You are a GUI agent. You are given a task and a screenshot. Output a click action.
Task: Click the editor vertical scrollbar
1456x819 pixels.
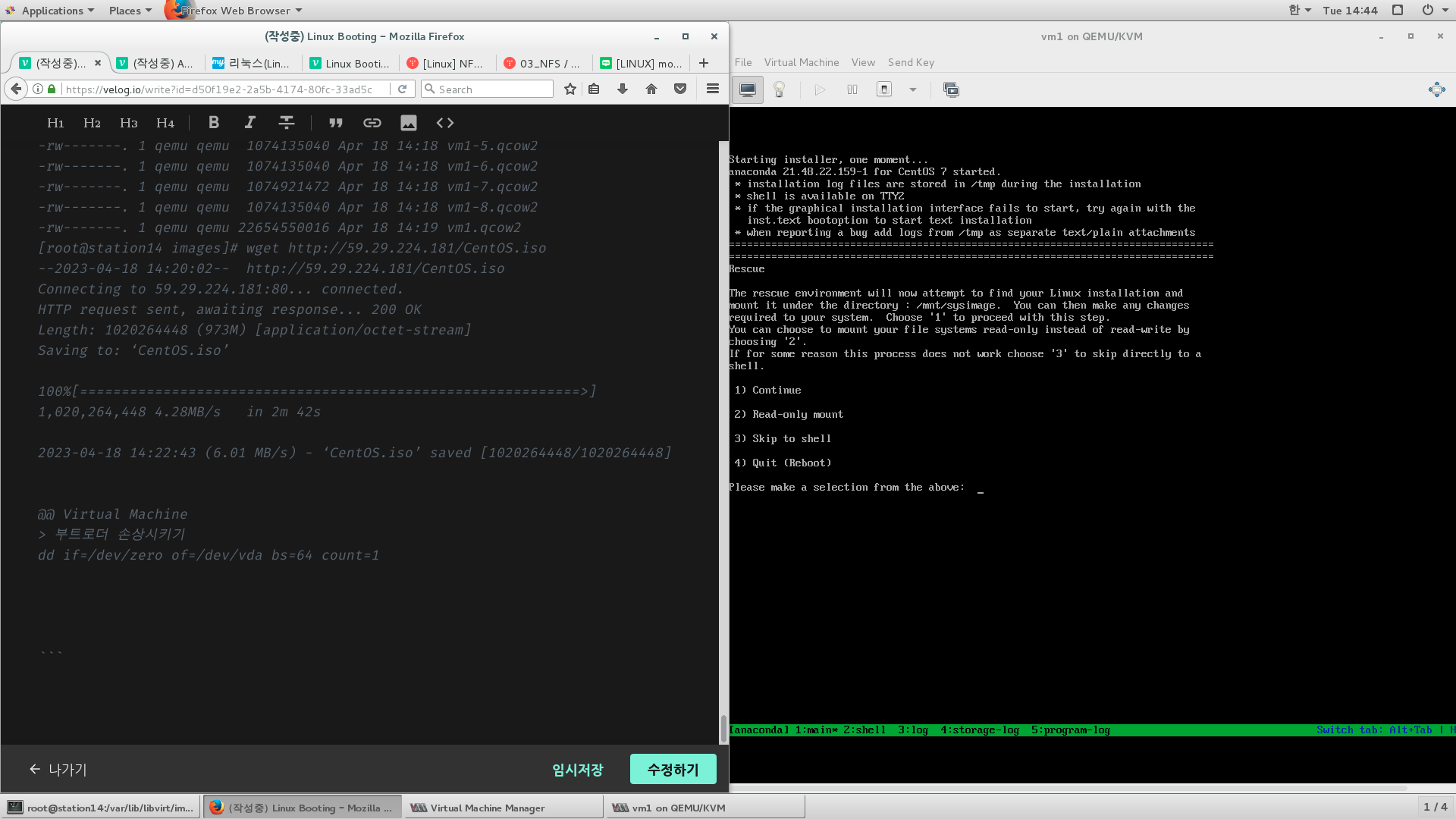(x=723, y=455)
